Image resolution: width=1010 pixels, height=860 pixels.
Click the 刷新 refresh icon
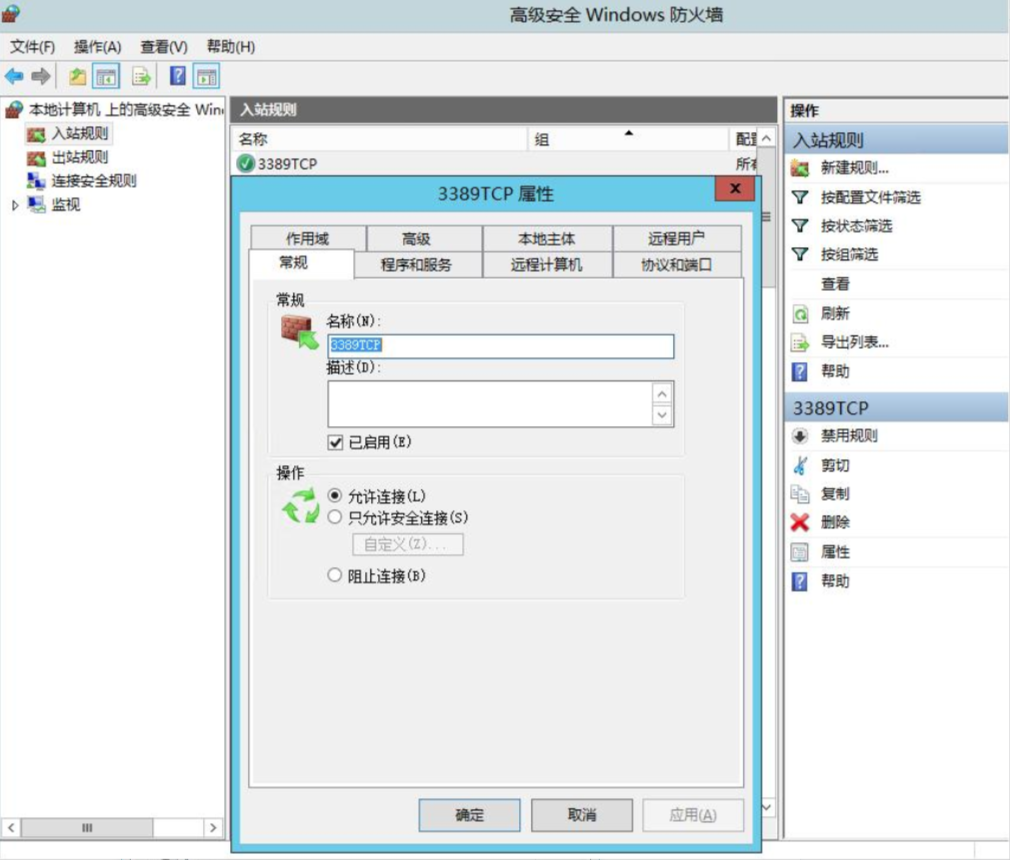click(800, 314)
